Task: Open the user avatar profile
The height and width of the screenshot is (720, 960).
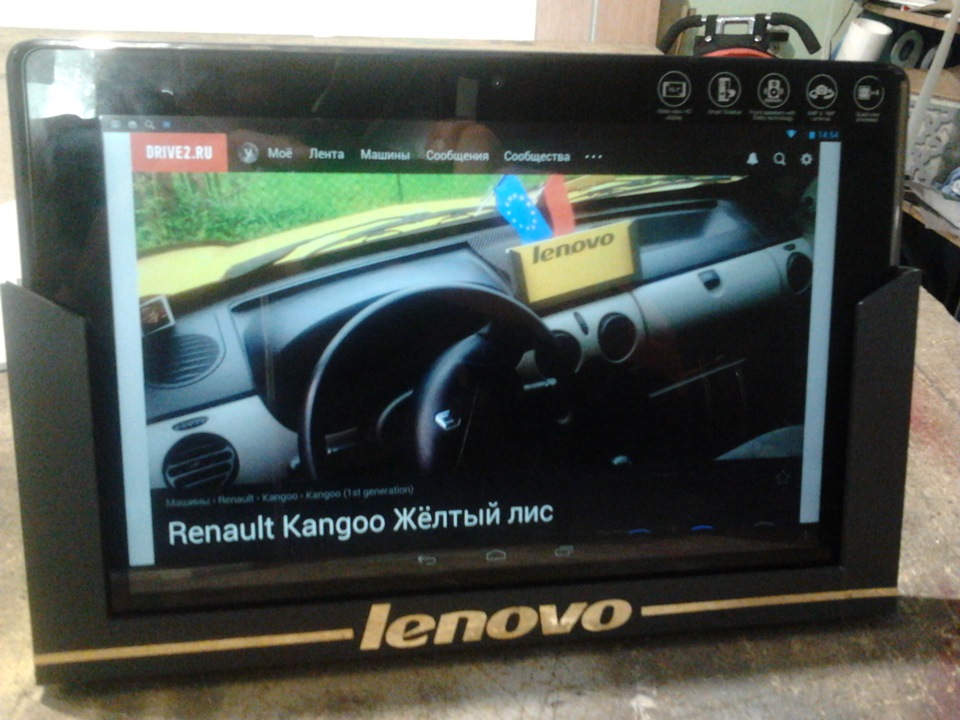Action: [247, 153]
